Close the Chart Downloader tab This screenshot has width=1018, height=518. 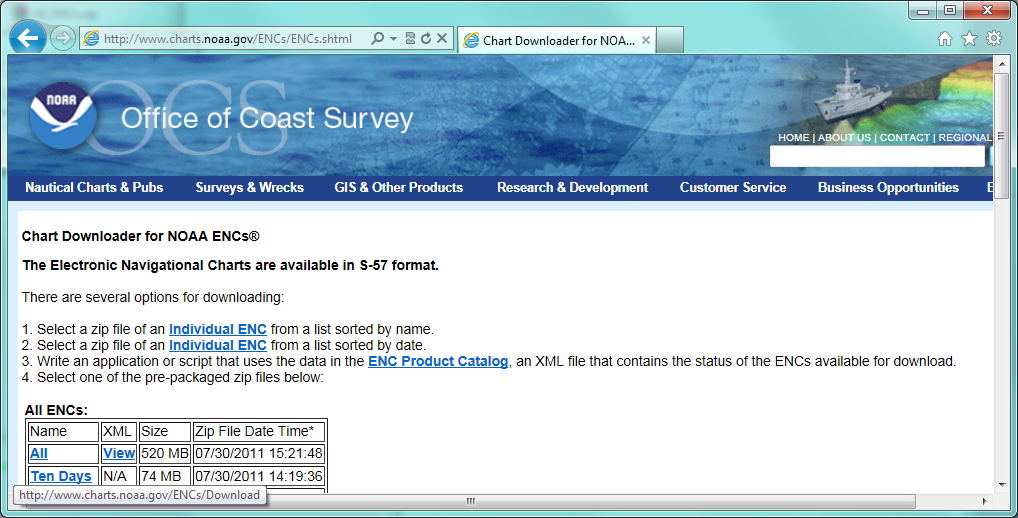646,40
